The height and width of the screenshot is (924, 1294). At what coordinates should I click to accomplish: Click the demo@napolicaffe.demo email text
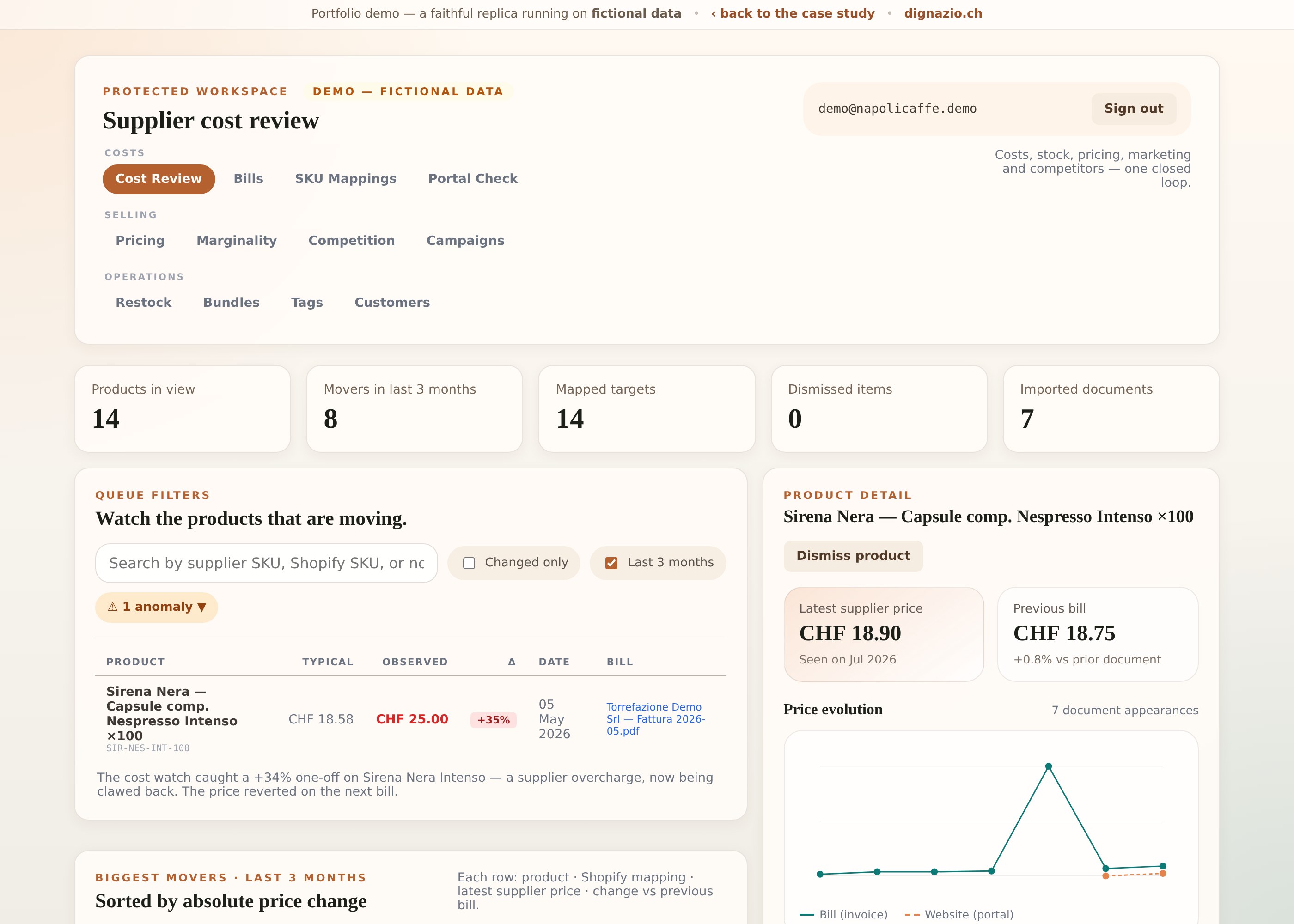coord(897,109)
